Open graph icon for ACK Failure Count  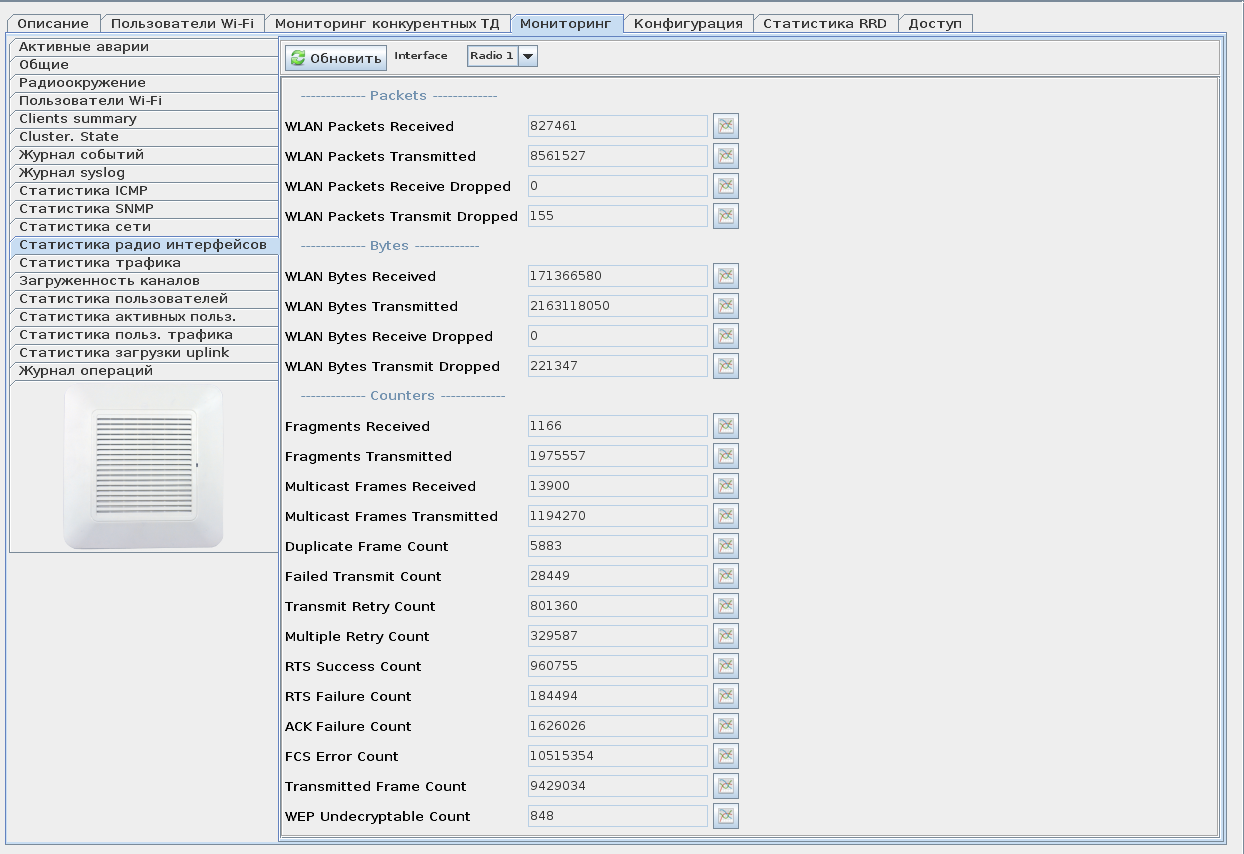725,726
